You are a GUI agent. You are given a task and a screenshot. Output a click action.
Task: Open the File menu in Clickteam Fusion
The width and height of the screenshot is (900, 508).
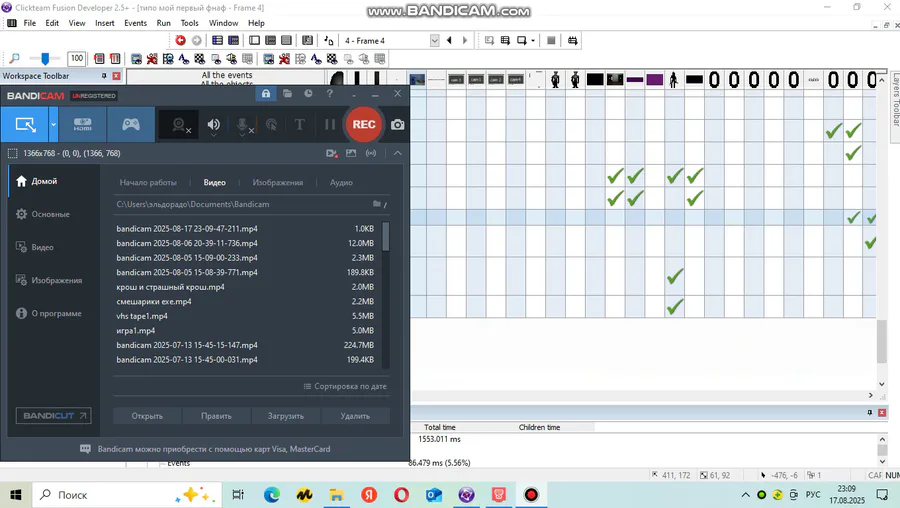pos(30,23)
